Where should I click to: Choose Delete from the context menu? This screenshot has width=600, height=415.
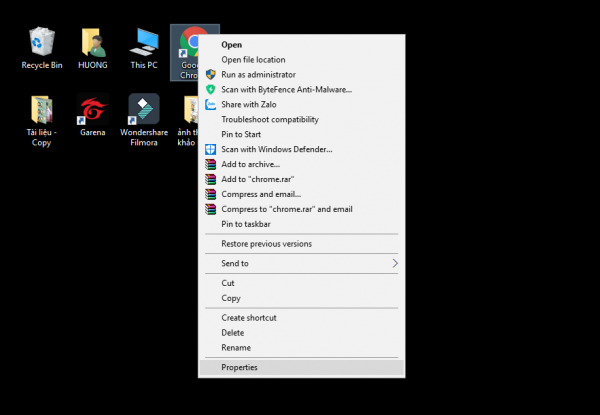[x=302, y=333]
